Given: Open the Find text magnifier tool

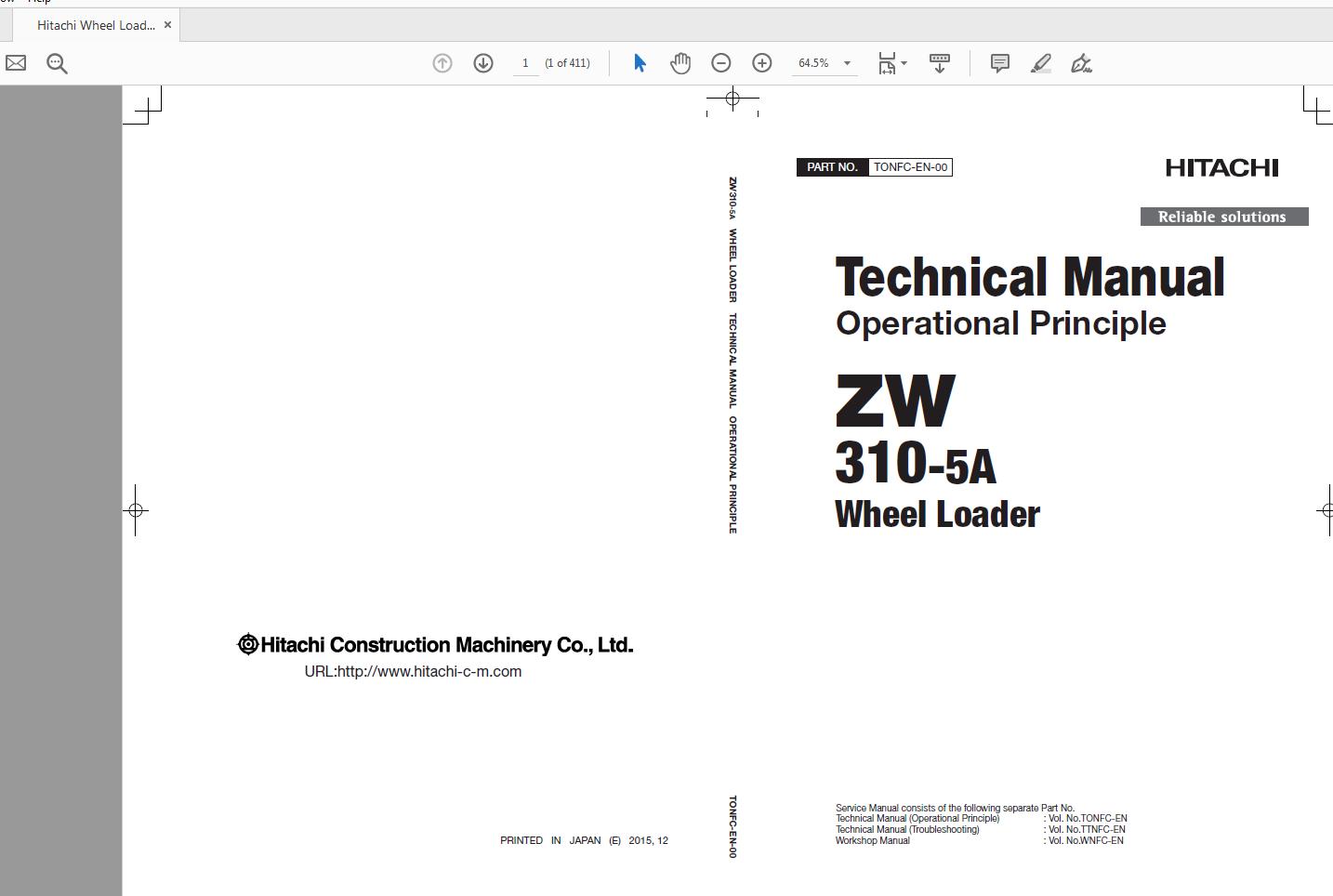Looking at the screenshot, I should point(57,63).
